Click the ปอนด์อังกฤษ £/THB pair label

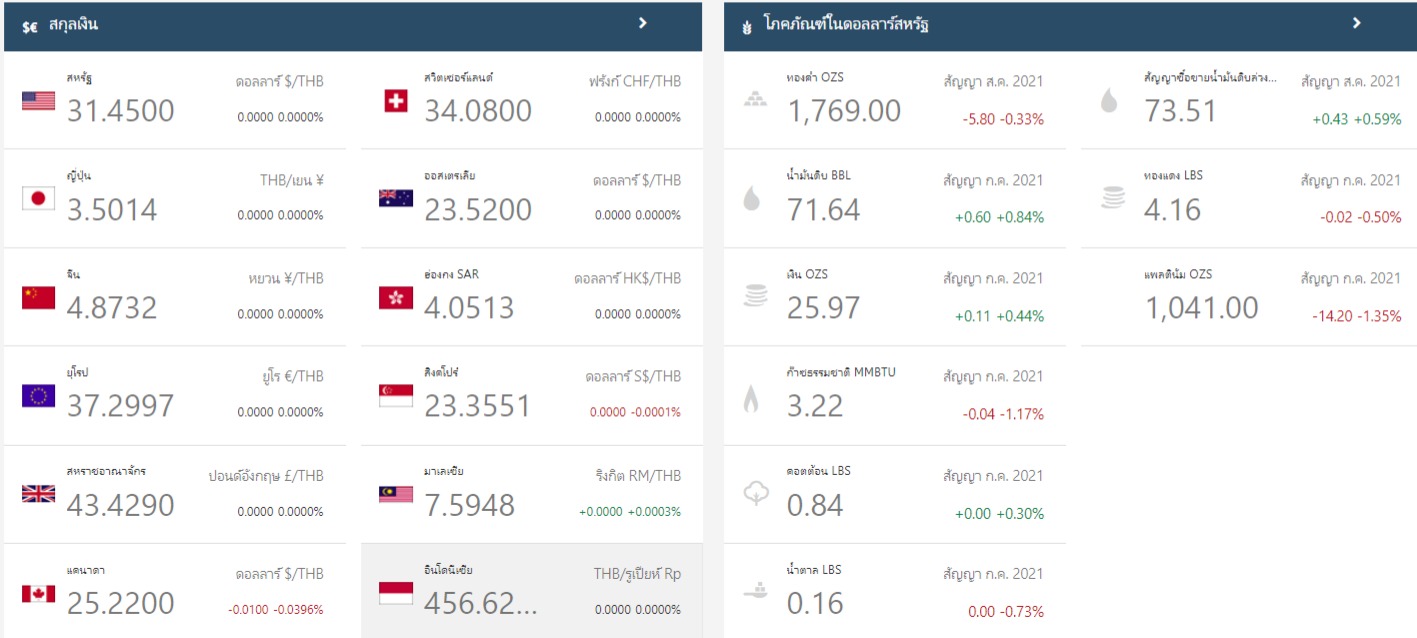pyautogui.click(x=266, y=476)
